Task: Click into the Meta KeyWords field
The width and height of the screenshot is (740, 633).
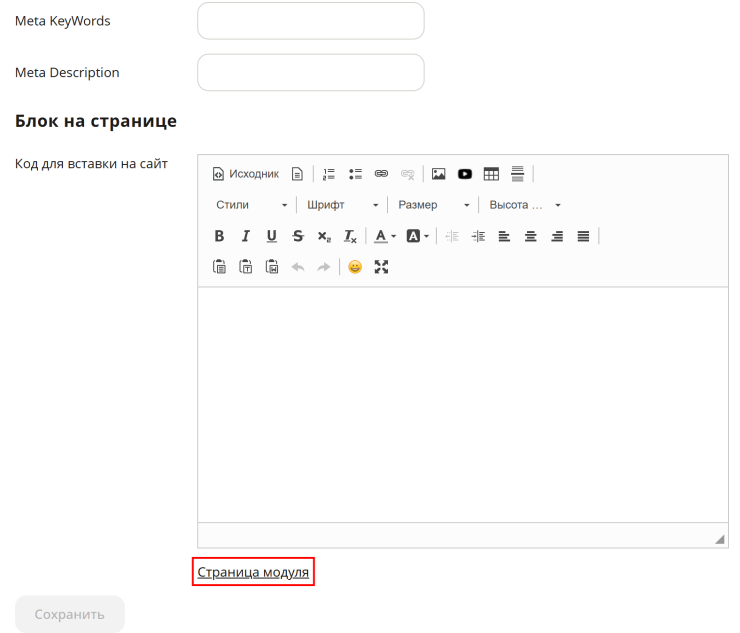Action: (311, 21)
